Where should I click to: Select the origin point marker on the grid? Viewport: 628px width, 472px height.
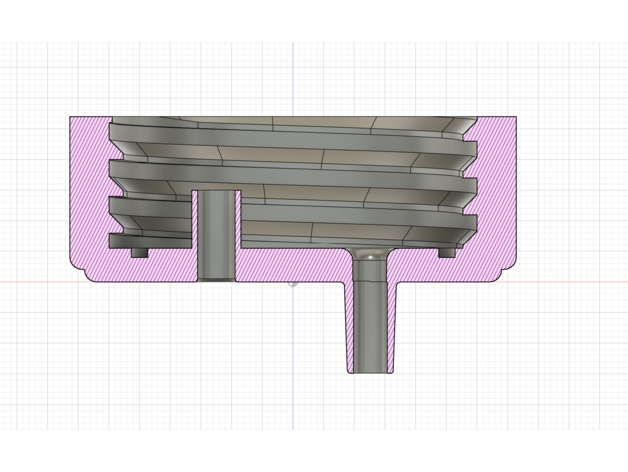[292, 282]
